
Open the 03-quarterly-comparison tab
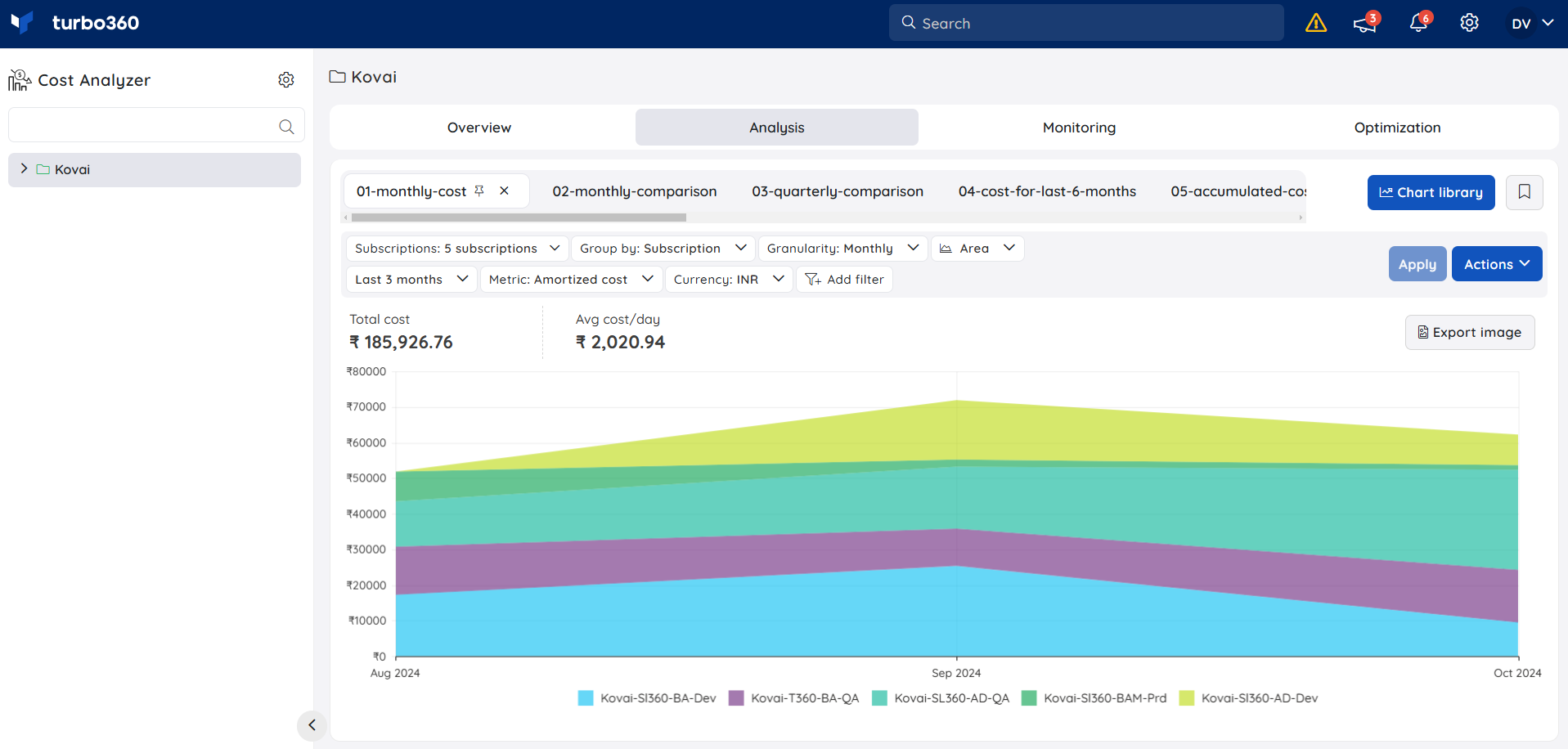click(838, 191)
